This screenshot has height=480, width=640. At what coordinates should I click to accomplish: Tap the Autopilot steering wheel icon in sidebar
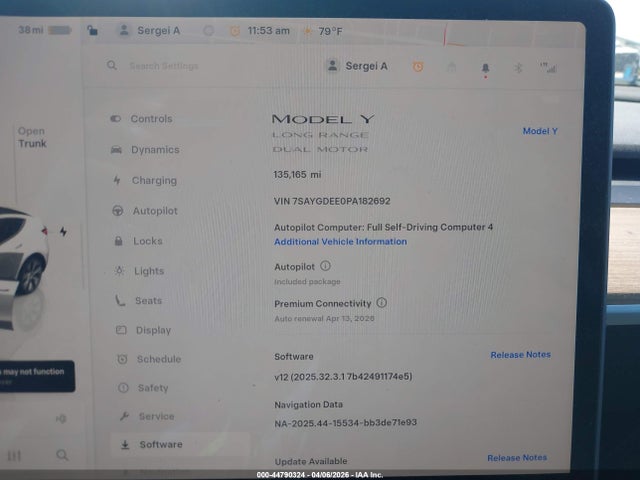[x=118, y=211]
